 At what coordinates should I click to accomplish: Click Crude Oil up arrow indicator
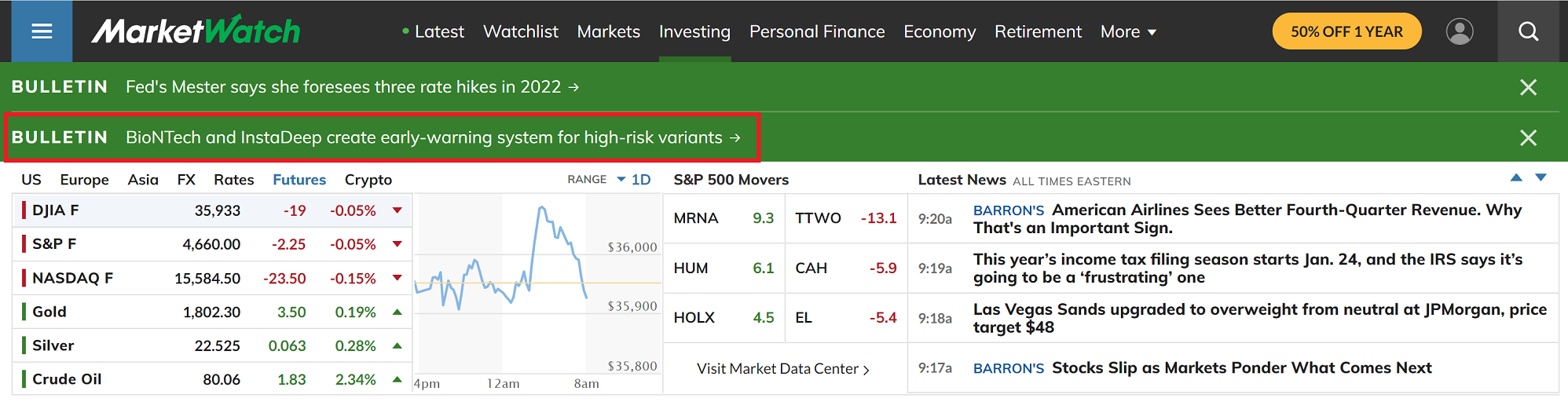397,379
